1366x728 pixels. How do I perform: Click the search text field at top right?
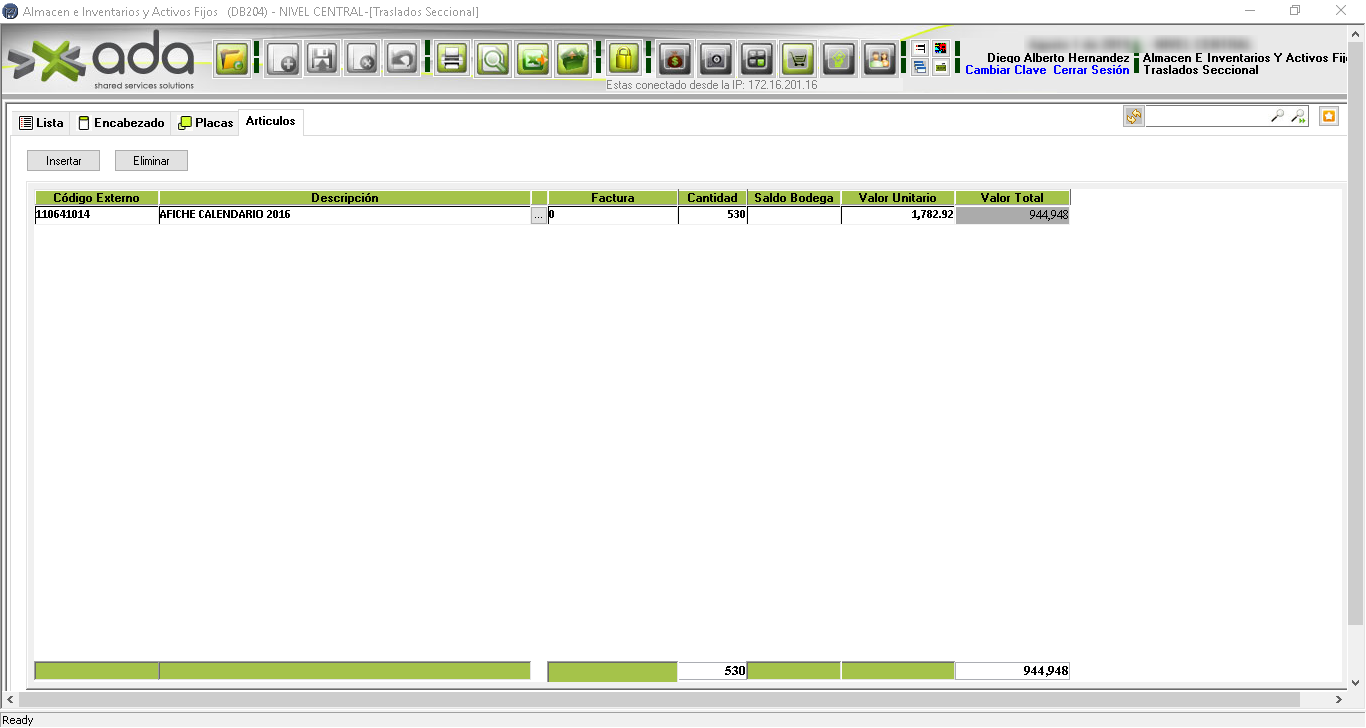1207,117
